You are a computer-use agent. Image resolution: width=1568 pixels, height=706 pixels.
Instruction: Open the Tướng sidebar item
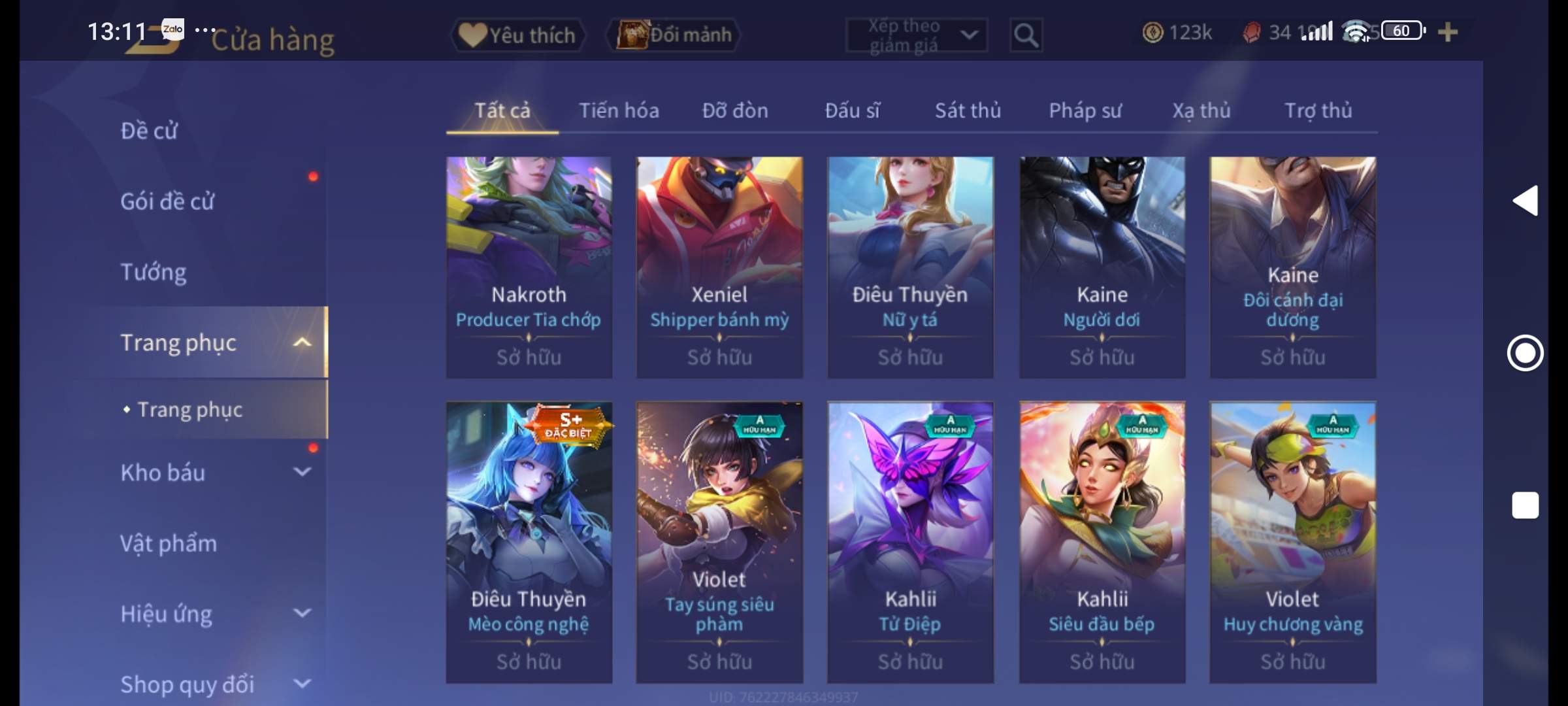tap(154, 272)
